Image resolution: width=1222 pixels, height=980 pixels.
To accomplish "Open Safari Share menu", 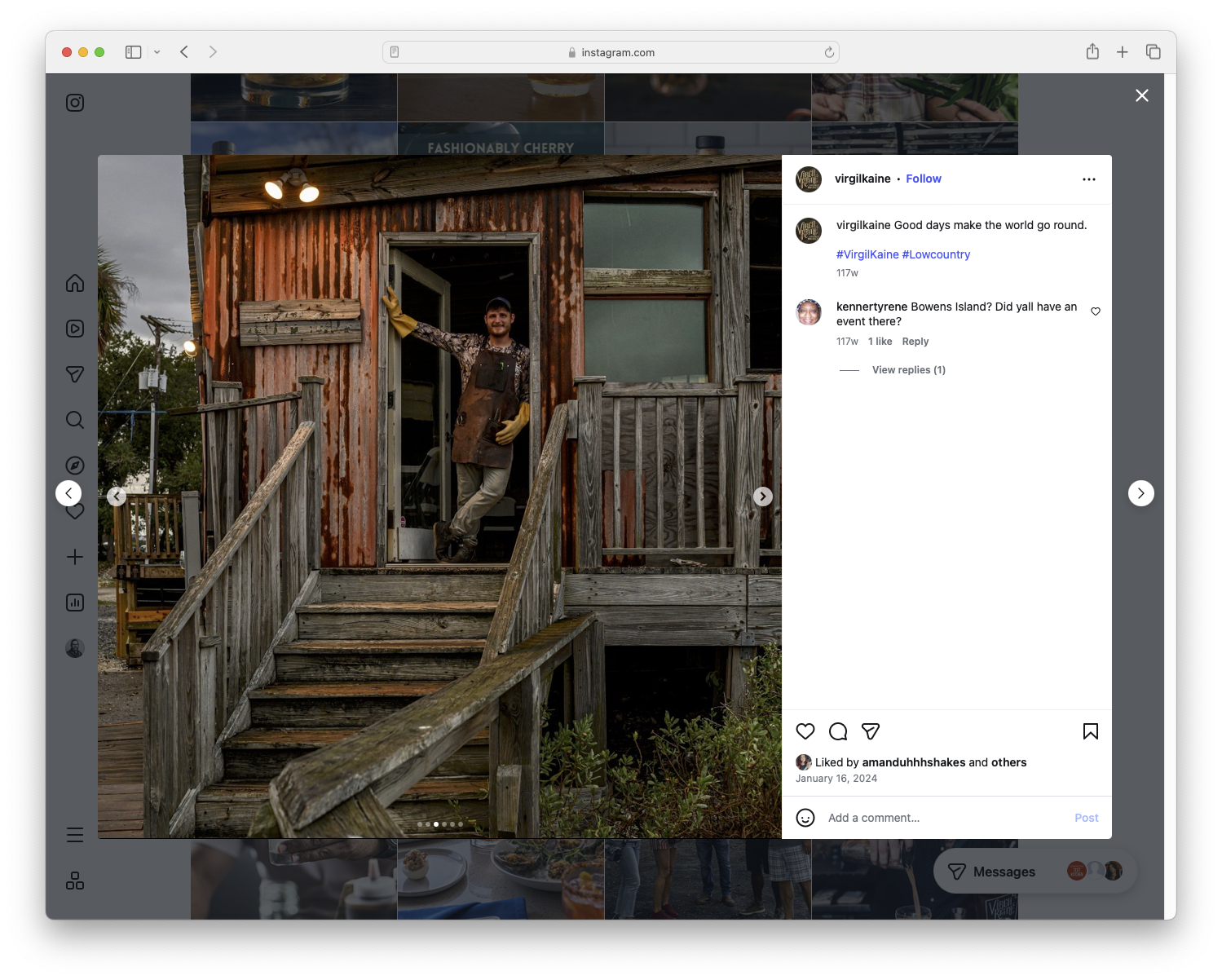I will (1092, 51).
